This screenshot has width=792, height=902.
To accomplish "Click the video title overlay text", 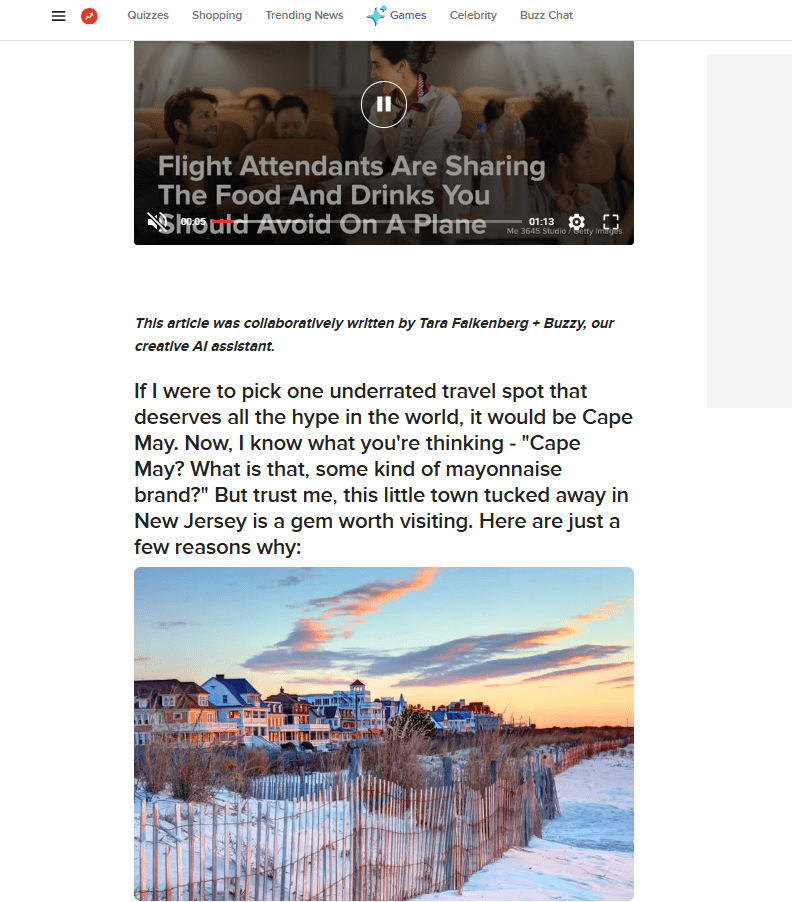I will [x=351, y=195].
